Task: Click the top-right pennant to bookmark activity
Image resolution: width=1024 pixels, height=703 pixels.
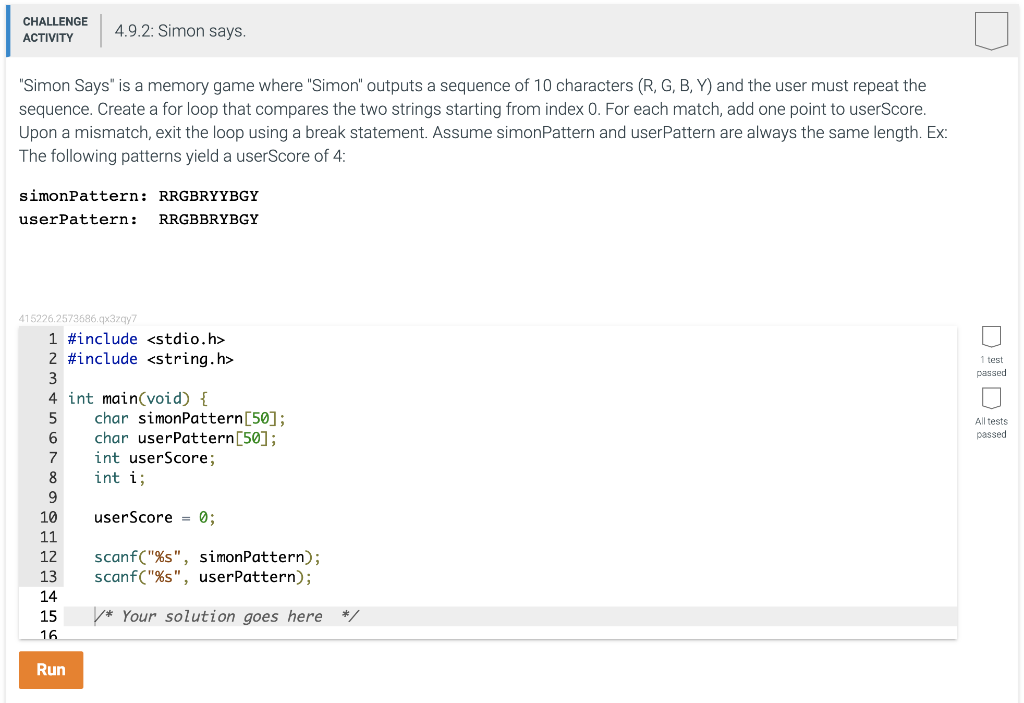Action: pos(991,31)
